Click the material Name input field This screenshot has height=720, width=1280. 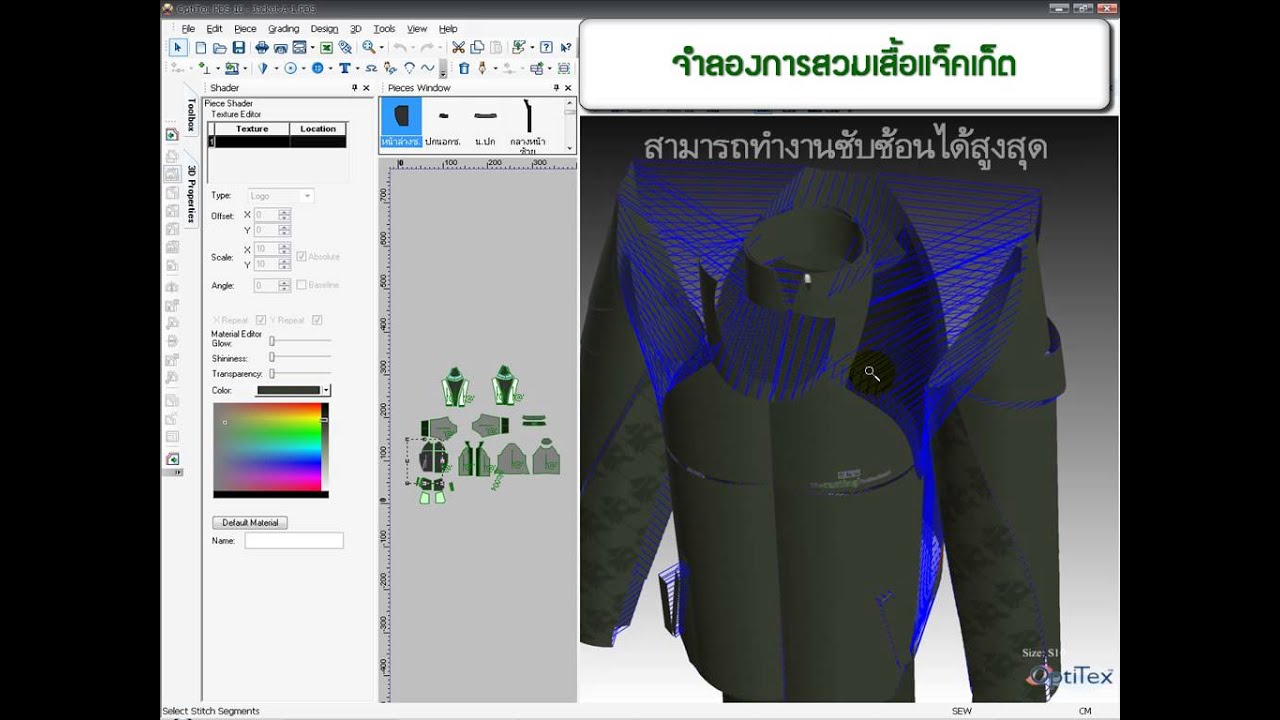(294, 540)
